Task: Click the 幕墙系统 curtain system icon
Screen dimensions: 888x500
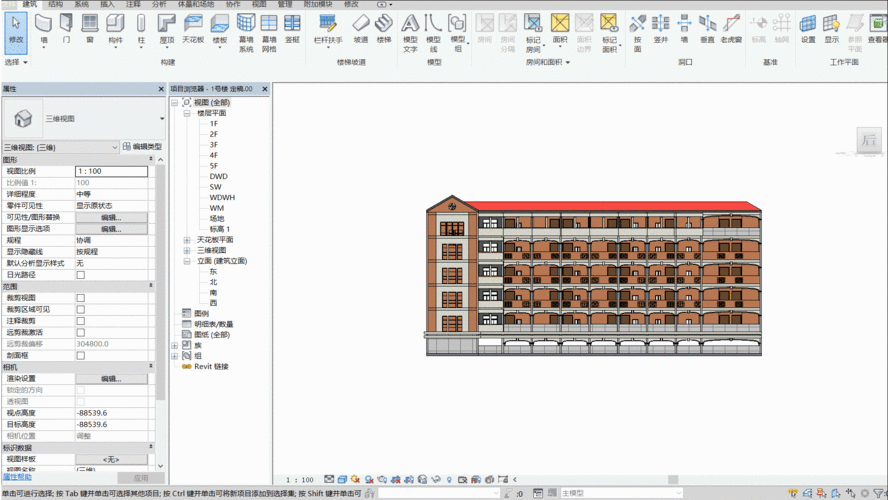Action: coord(246,30)
